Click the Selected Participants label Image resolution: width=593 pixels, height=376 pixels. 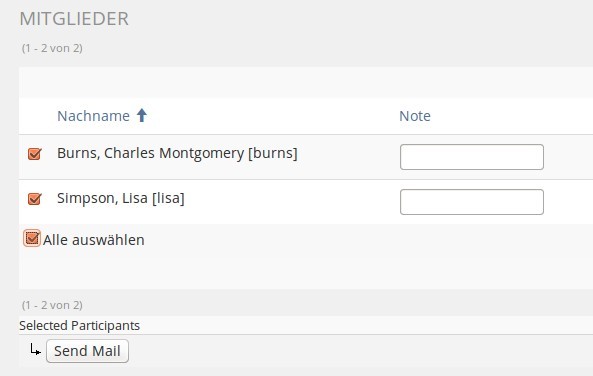click(x=79, y=326)
